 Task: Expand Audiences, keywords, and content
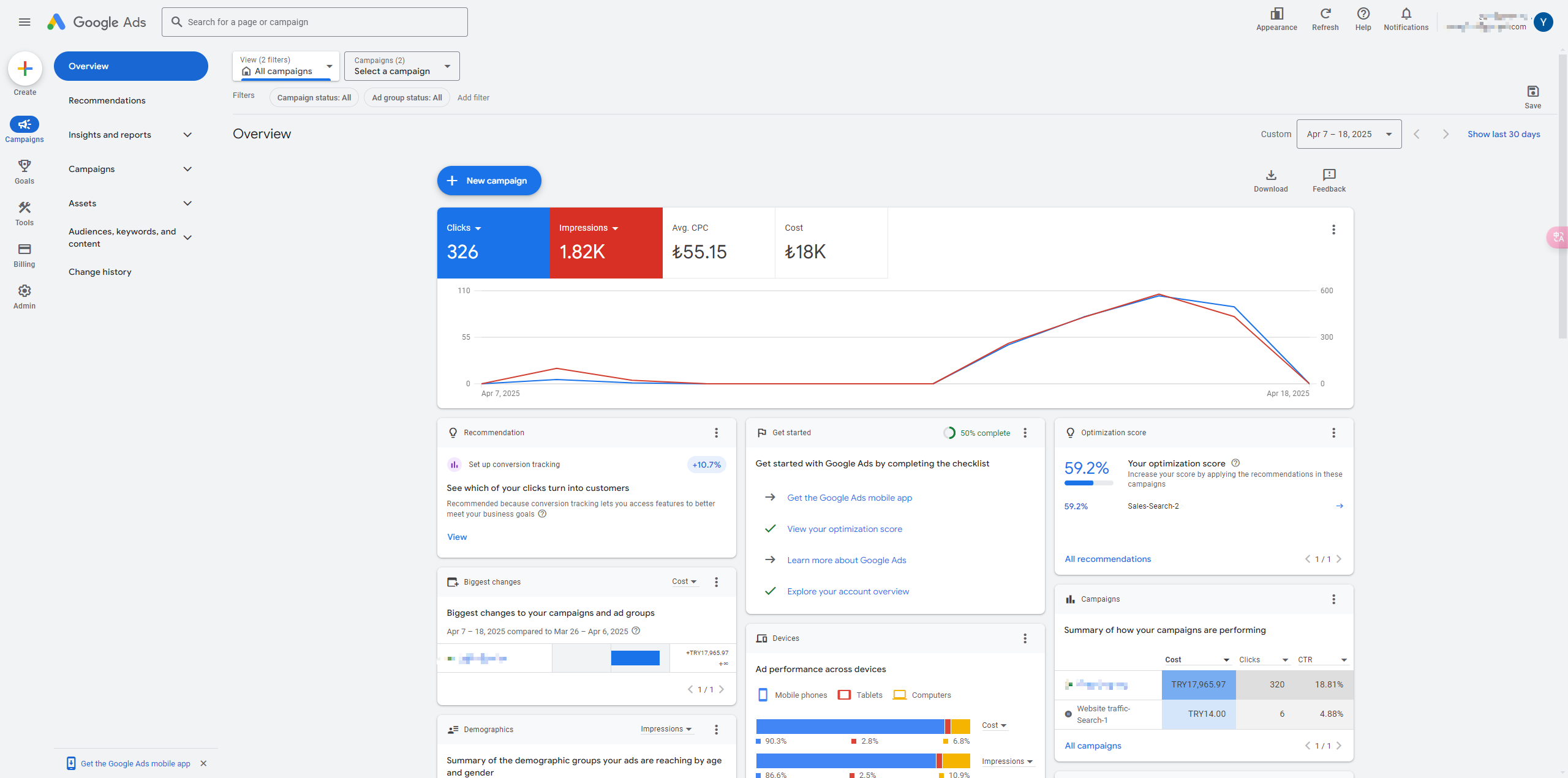tap(188, 238)
